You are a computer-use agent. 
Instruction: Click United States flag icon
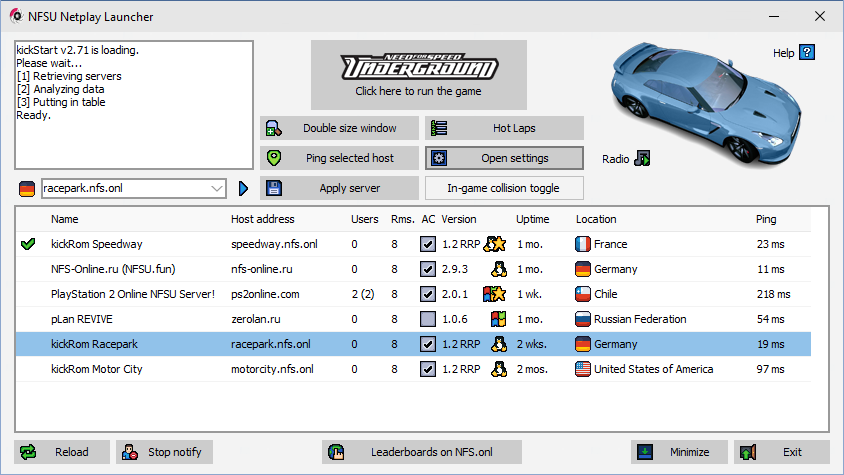(x=582, y=369)
